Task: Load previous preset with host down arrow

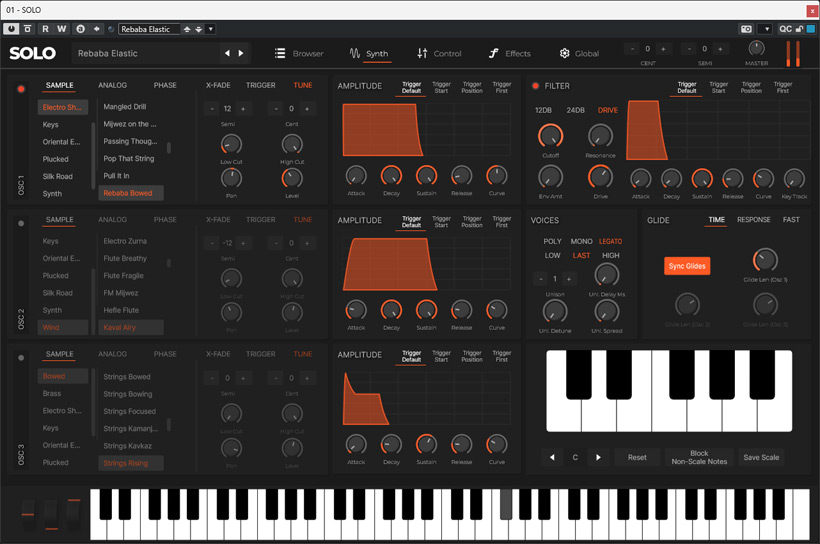Action: [x=199, y=29]
